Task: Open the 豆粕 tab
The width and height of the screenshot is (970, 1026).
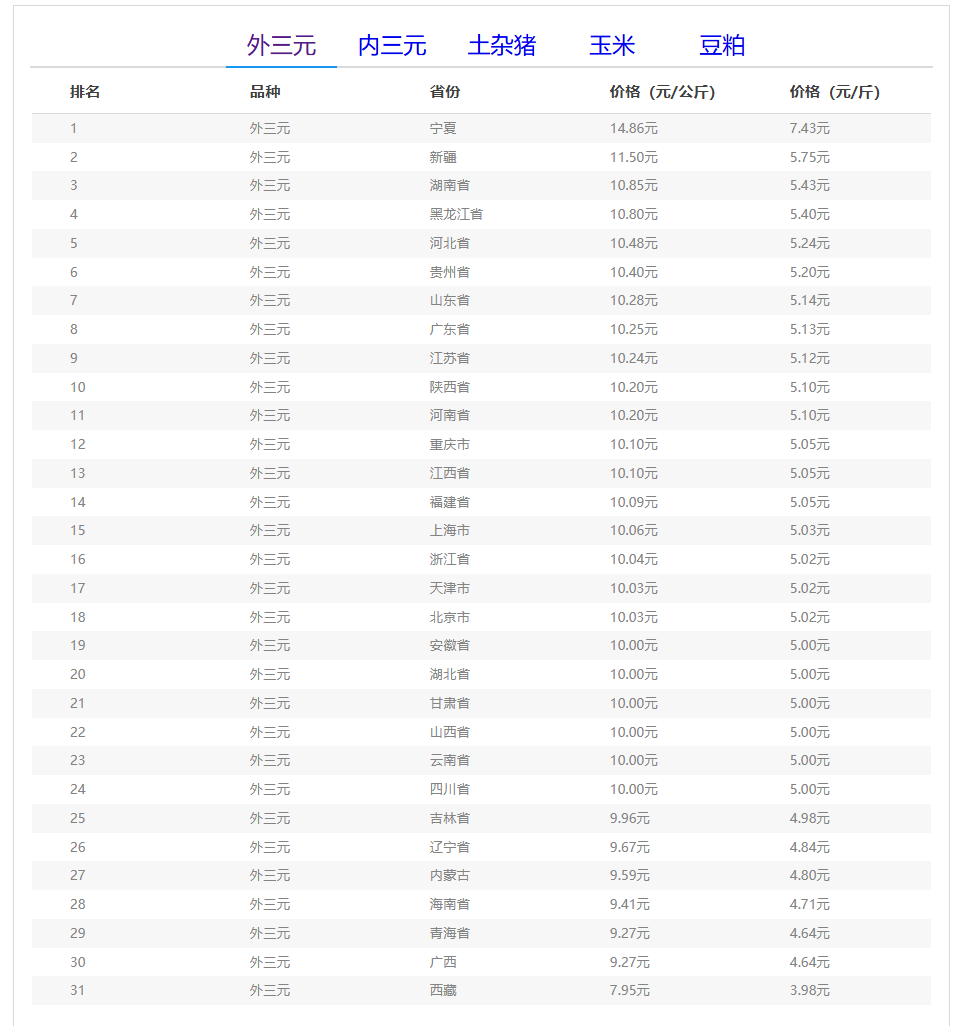Action: click(722, 46)
